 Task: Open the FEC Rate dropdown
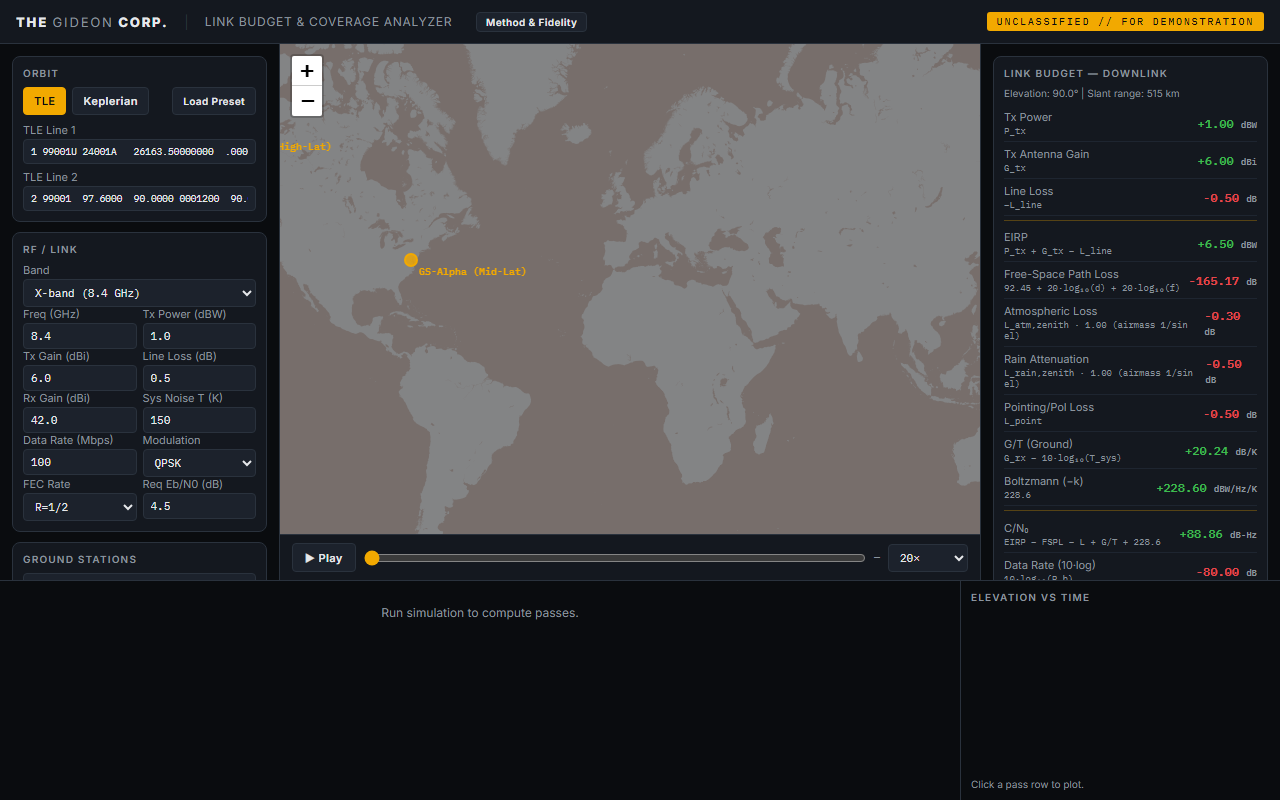(80, 507)
